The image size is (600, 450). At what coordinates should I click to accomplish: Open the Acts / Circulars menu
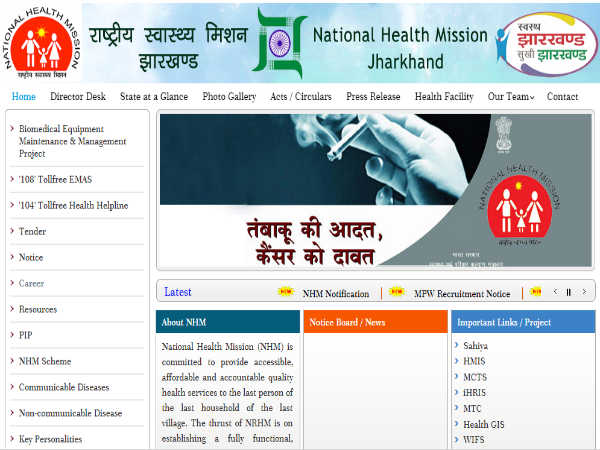[x=302, y=97]
